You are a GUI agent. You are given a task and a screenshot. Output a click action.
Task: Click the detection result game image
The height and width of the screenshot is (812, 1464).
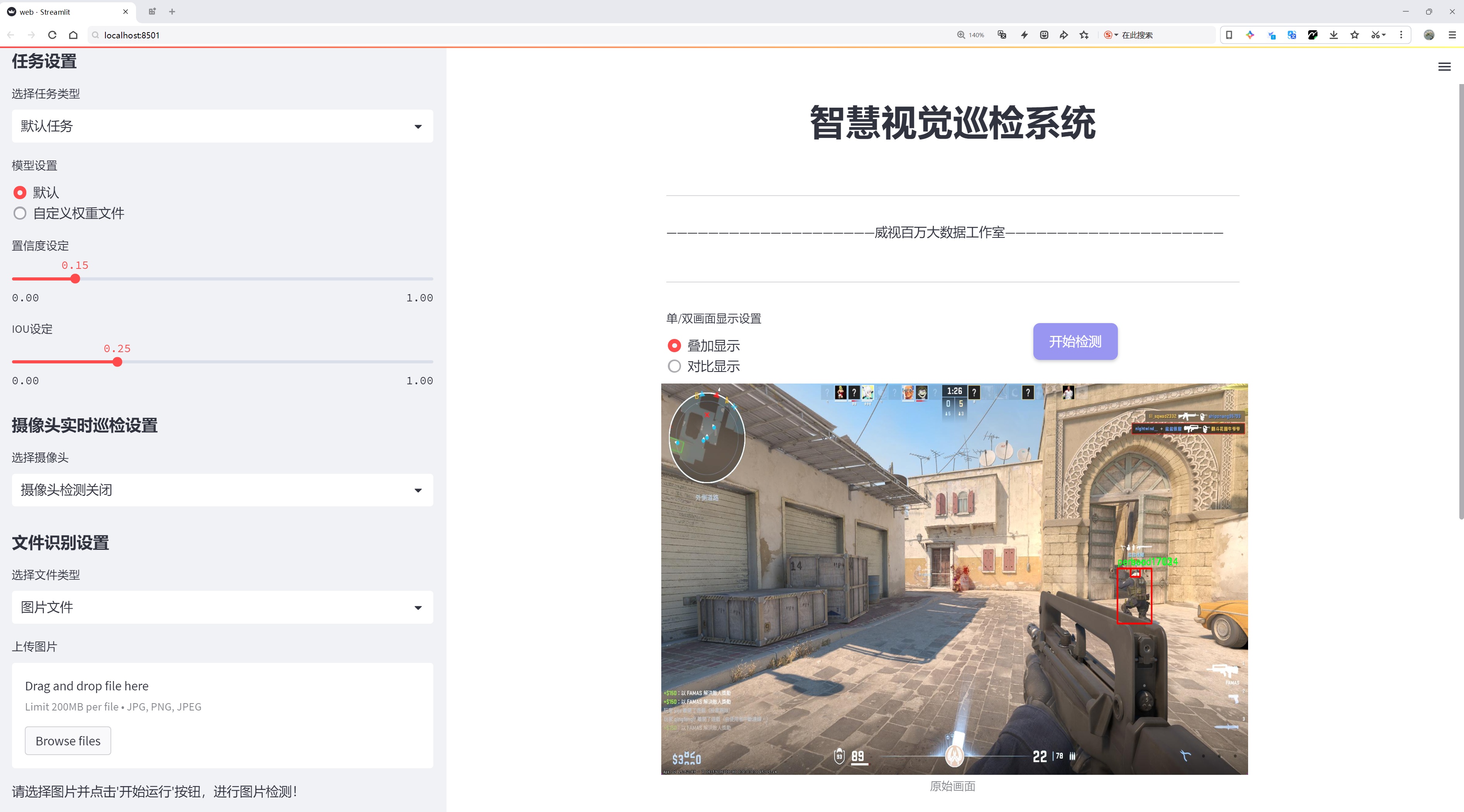pyautogui.click(x=954, y=579)
